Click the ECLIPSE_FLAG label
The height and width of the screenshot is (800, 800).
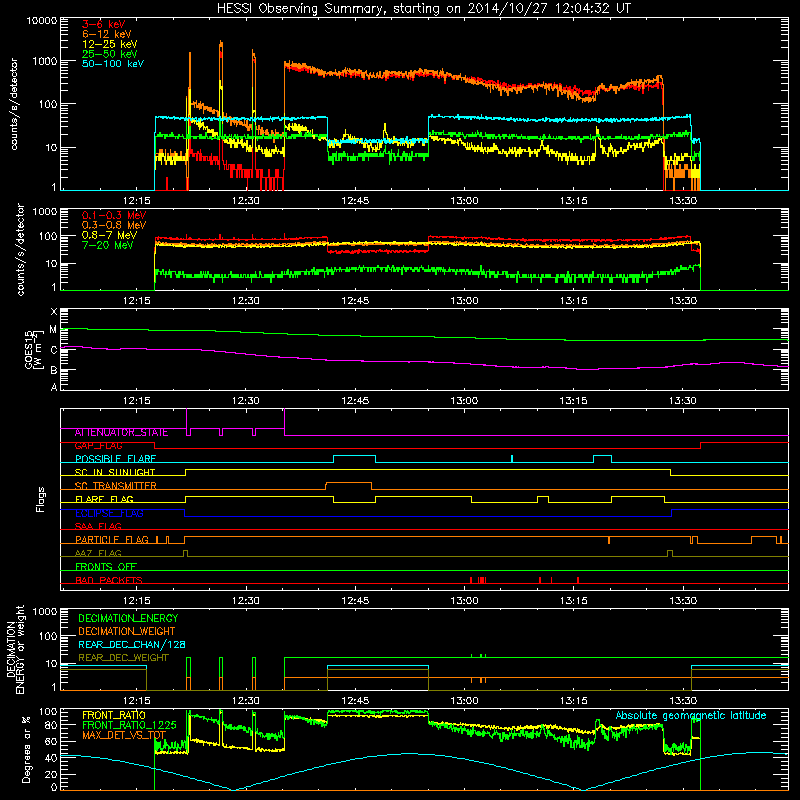(x=109, y=513)
